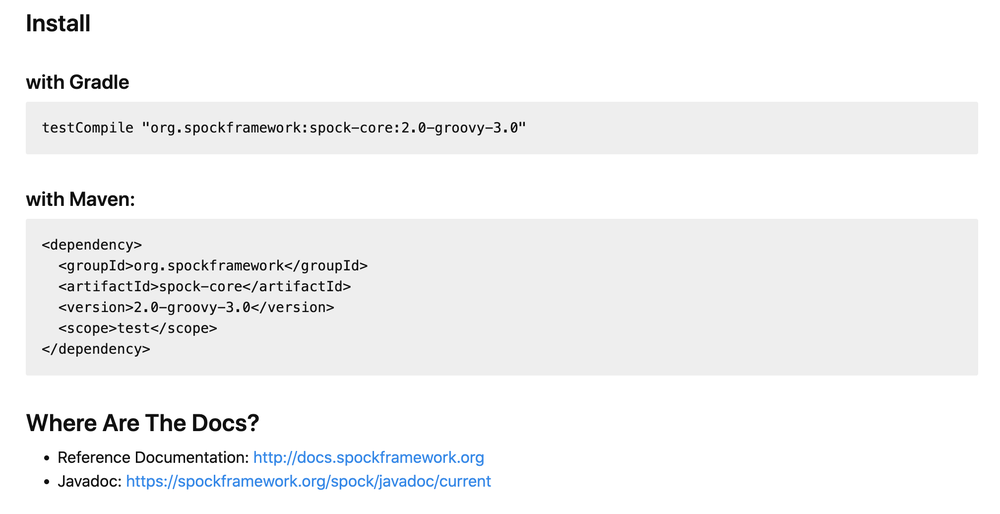The width and height of the screenshot is (1000, 514).
Task: Click the "Install" heading
Action: point(58,24)
